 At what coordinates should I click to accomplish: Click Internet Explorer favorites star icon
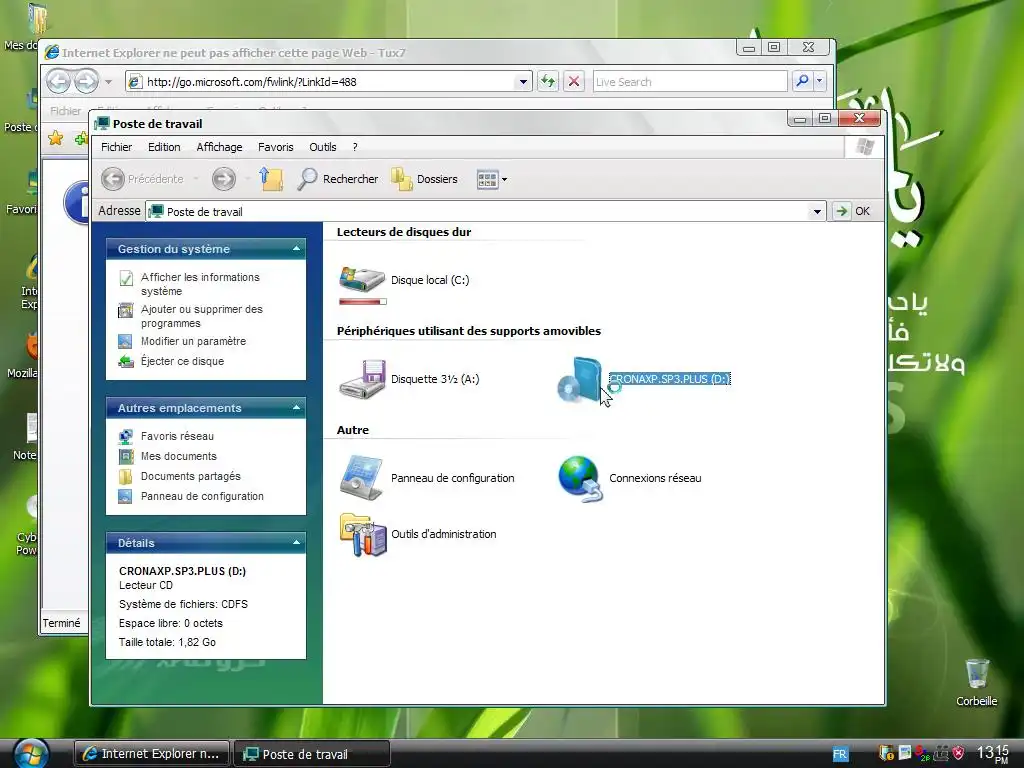point(56,138)
